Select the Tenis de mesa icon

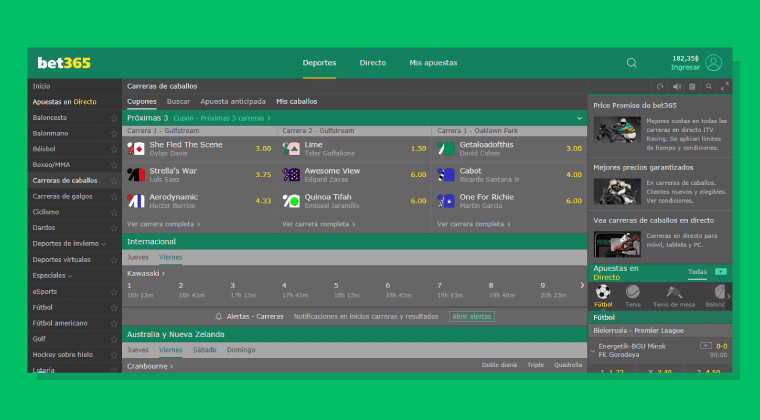pyautogui.click(x=674, y=293)
